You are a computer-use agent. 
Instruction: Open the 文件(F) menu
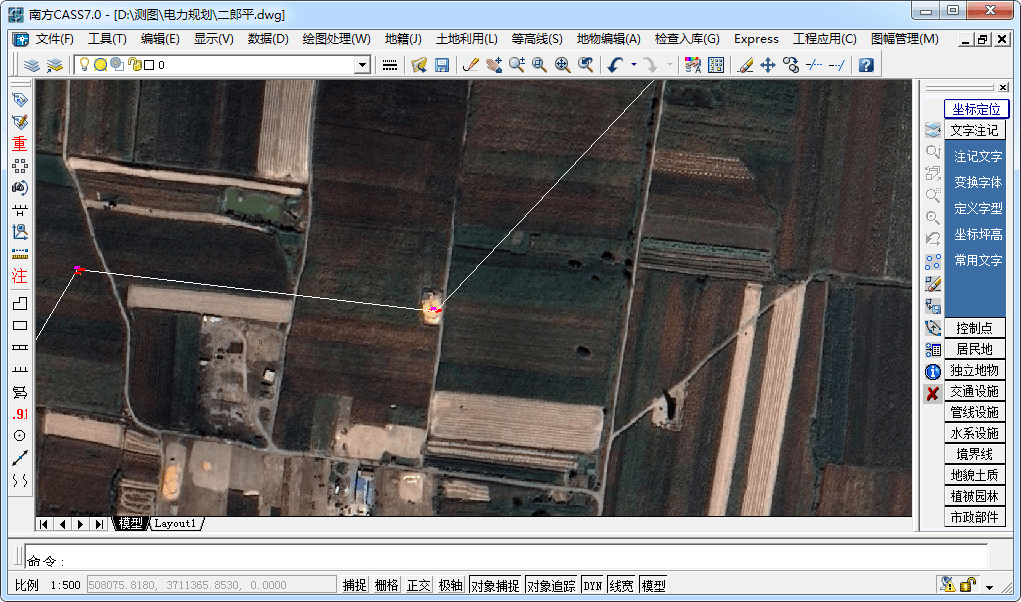point(55,39)
